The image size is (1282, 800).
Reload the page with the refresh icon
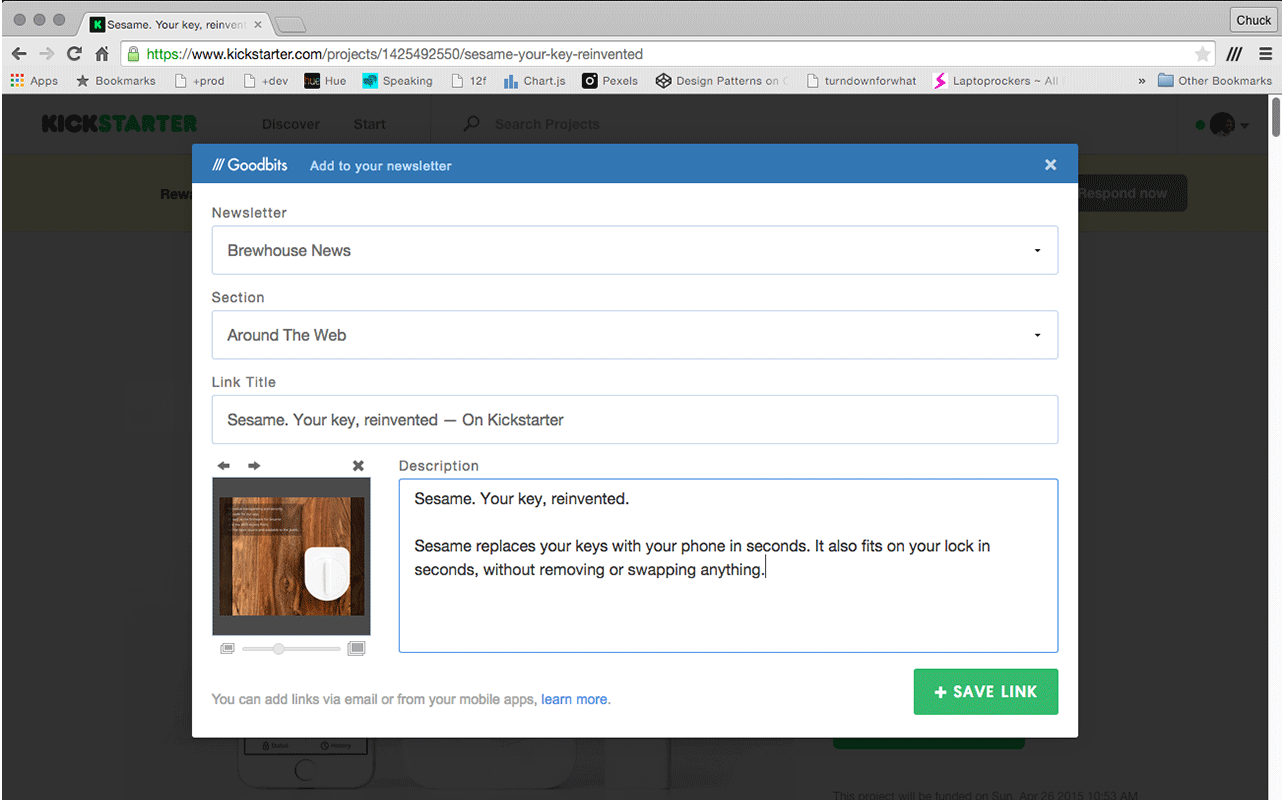point(74,54)
